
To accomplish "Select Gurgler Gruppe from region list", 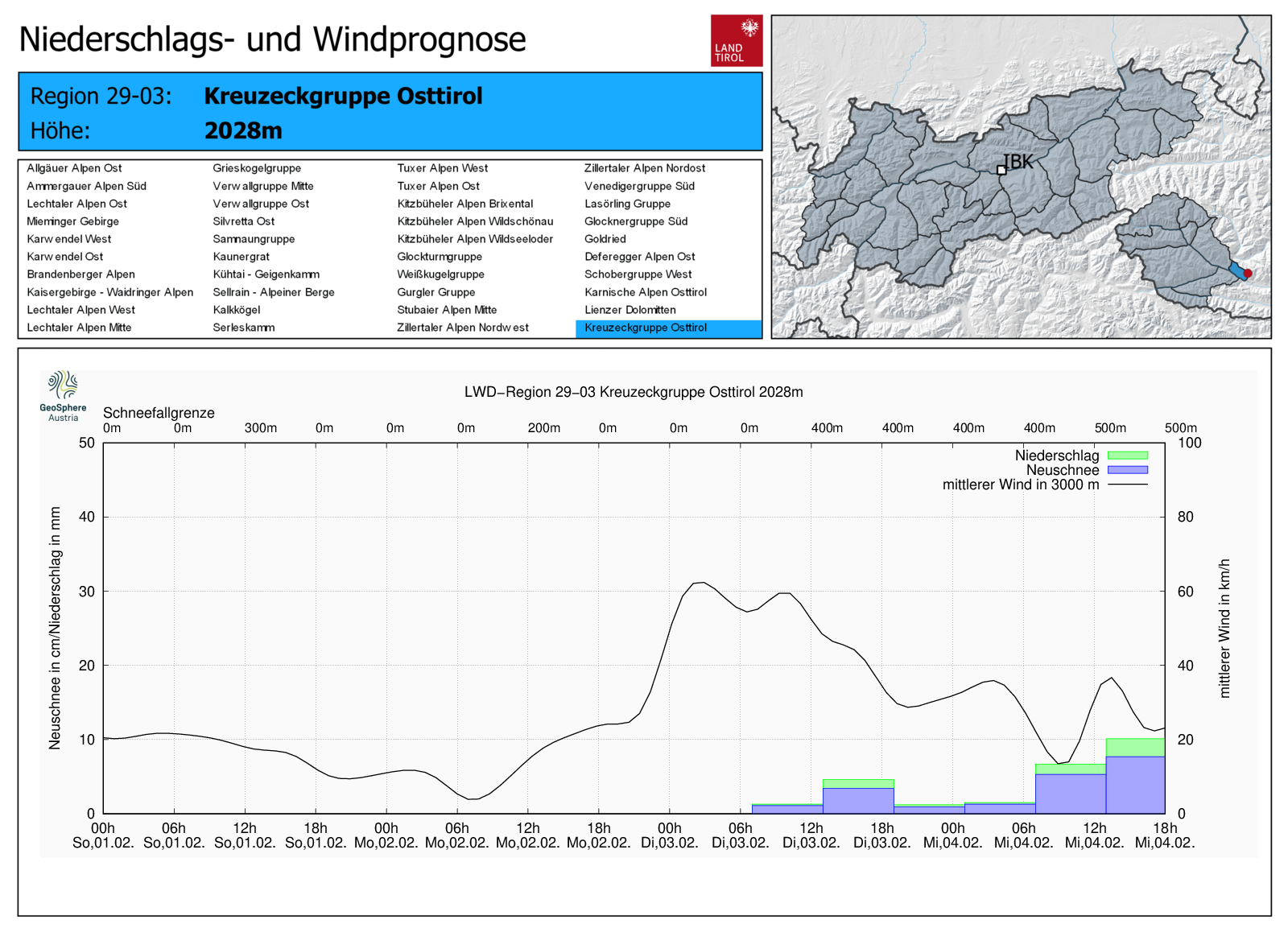I will coord(436,292).
